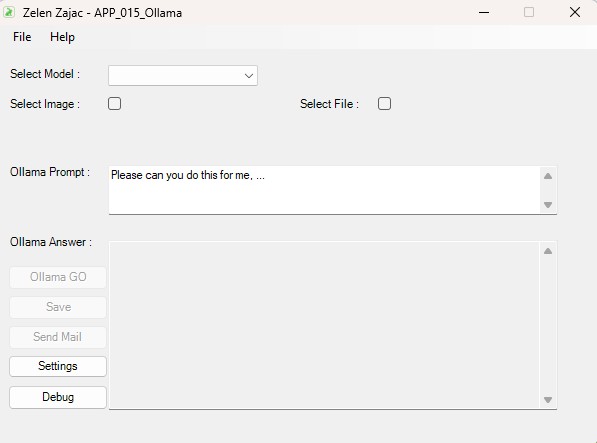Click the Ollama Prompt scroll down arrow

pyautogui.click(x=548, y=205)
